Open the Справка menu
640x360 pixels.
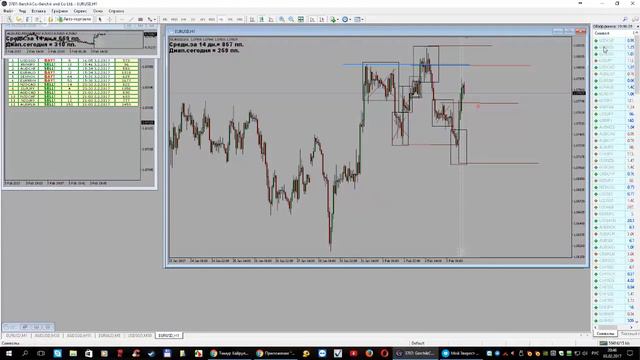[116, 11]
